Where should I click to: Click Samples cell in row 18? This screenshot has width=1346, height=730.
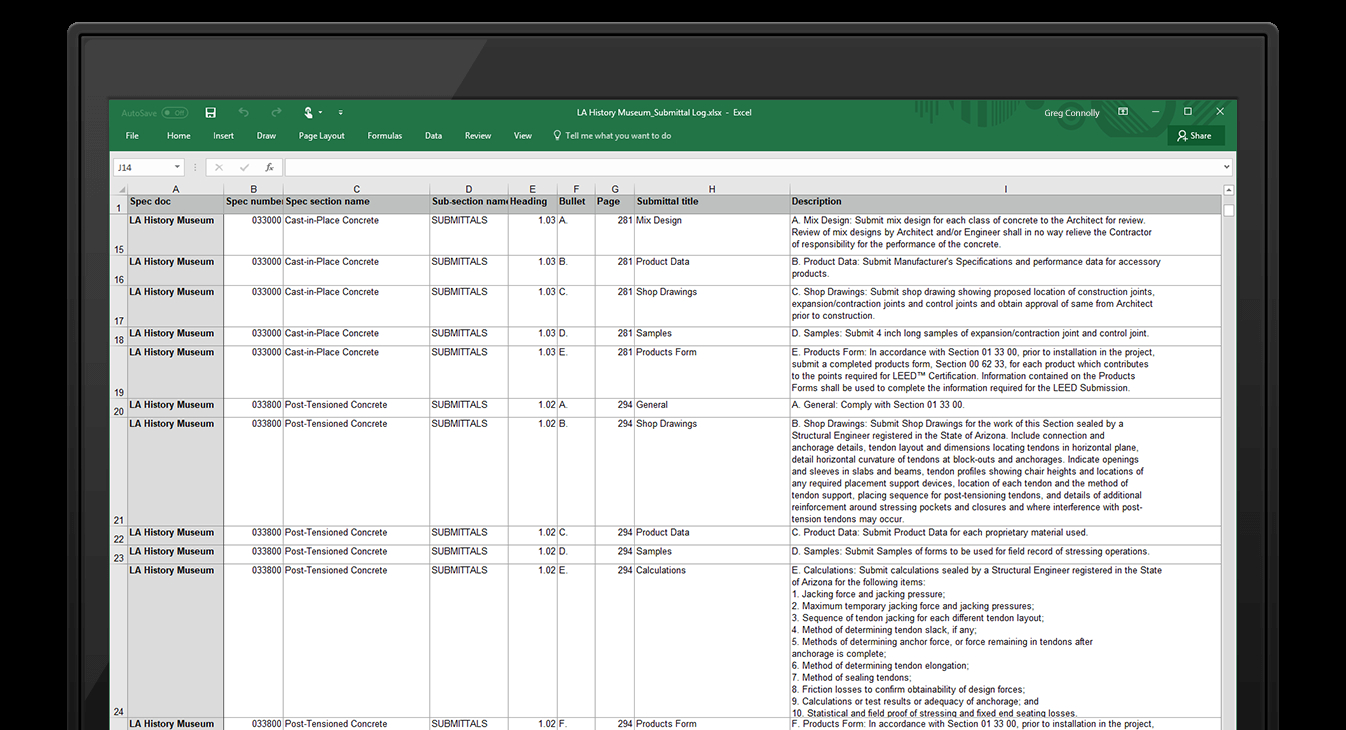[712, 336]
